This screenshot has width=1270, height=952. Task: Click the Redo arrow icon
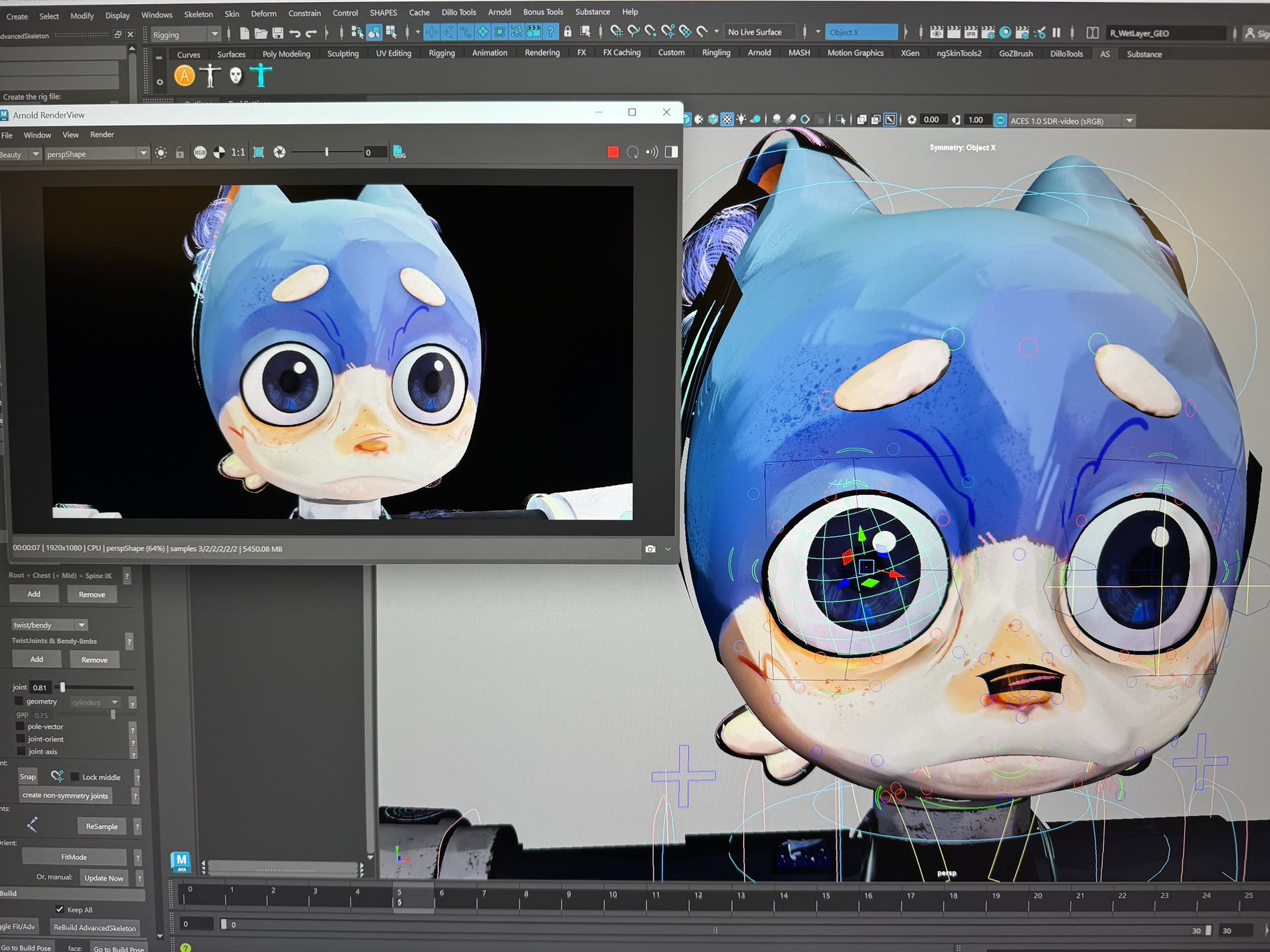click(311, 33)
